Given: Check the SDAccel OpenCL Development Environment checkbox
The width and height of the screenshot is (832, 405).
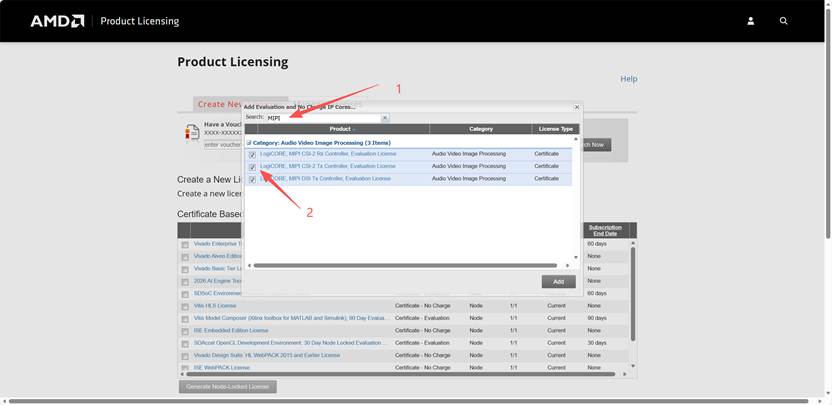Looking at the screenshot, I should point(185,344).
